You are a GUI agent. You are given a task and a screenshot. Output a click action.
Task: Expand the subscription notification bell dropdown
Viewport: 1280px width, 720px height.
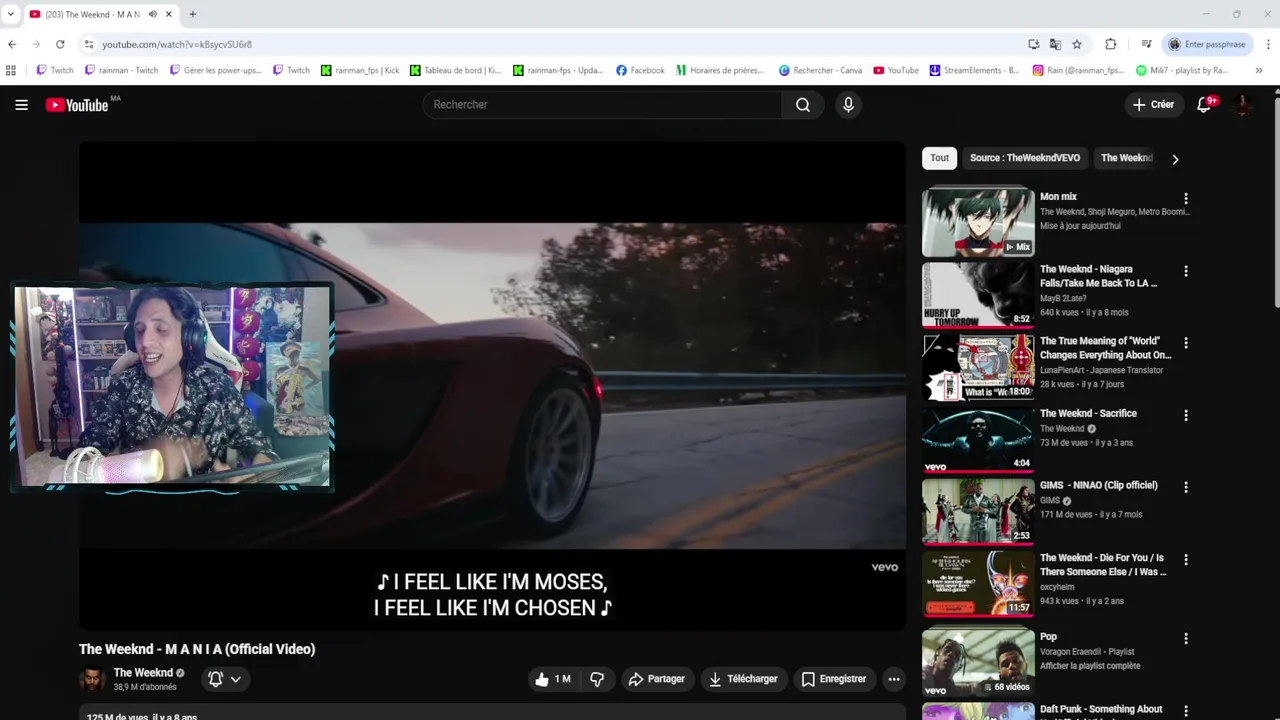click(x=224, y=679)
